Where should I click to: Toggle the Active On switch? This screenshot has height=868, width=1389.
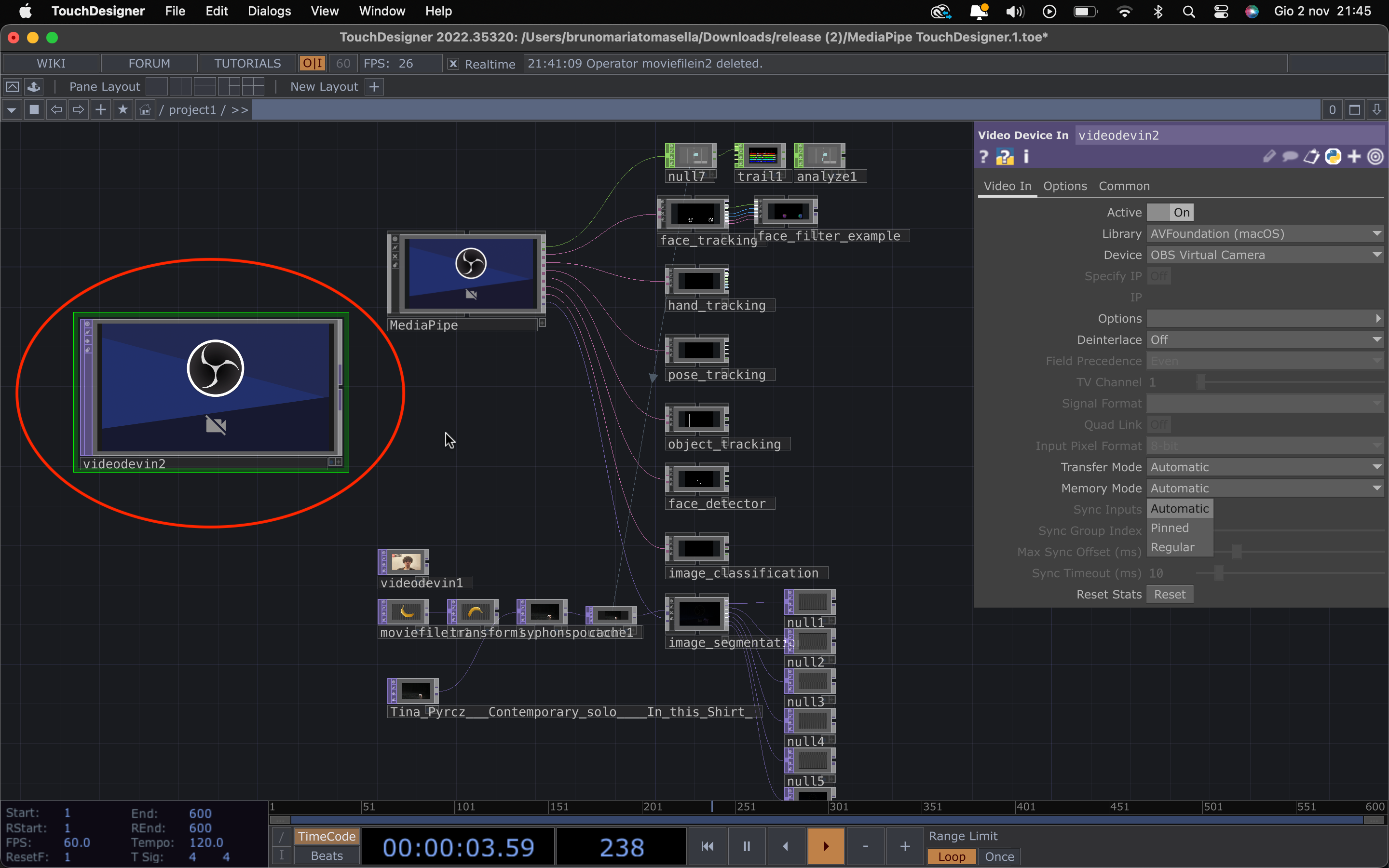1170,212
